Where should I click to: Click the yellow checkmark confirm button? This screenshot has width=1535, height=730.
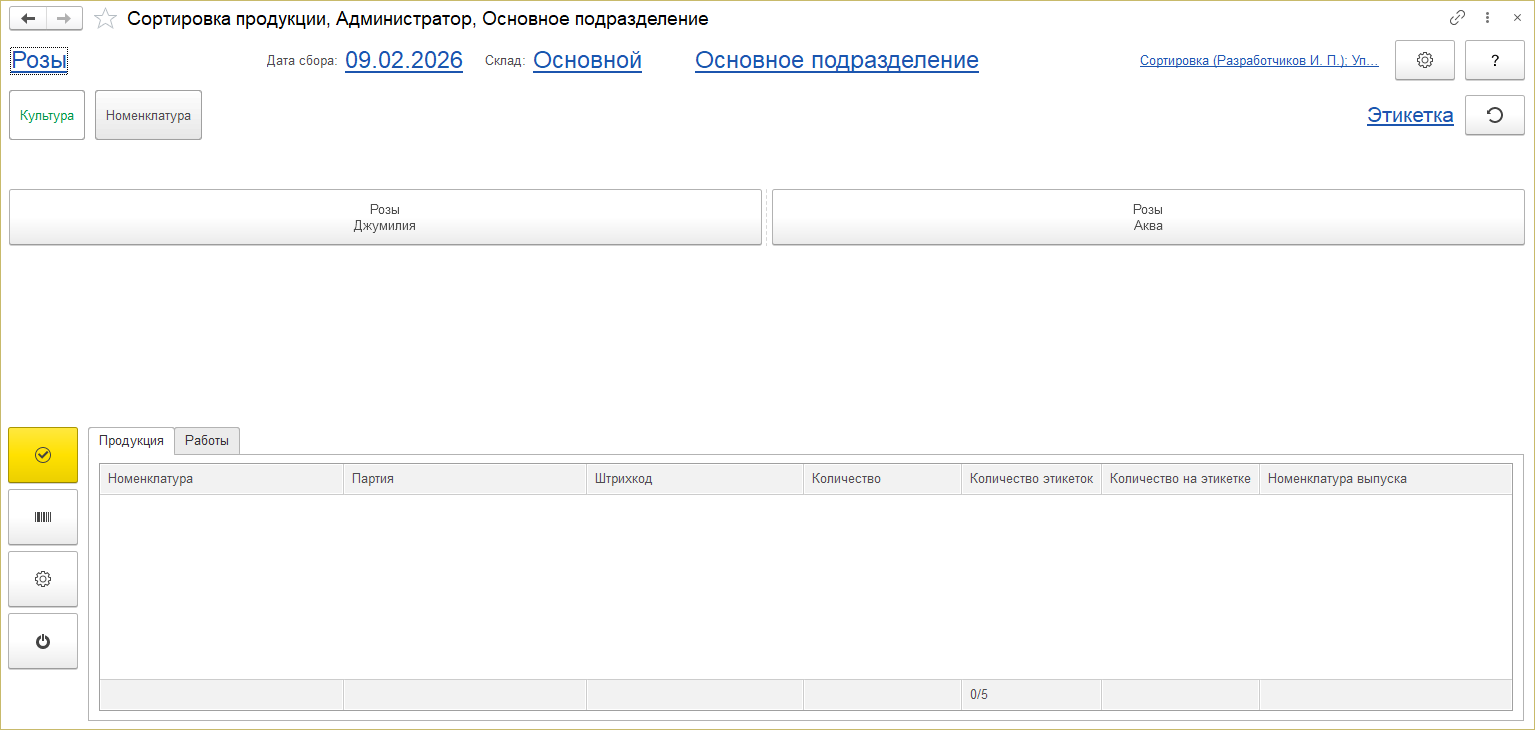pyautogui.click(x=43, y=455)
